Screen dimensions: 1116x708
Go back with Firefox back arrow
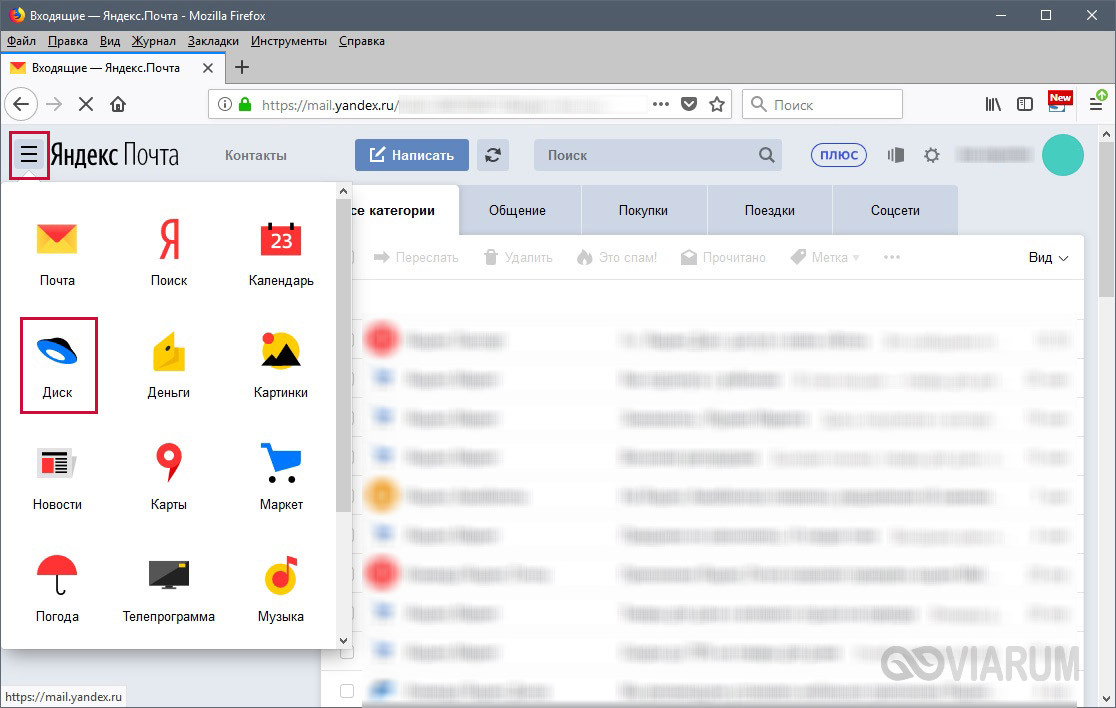tap(21, 105)
